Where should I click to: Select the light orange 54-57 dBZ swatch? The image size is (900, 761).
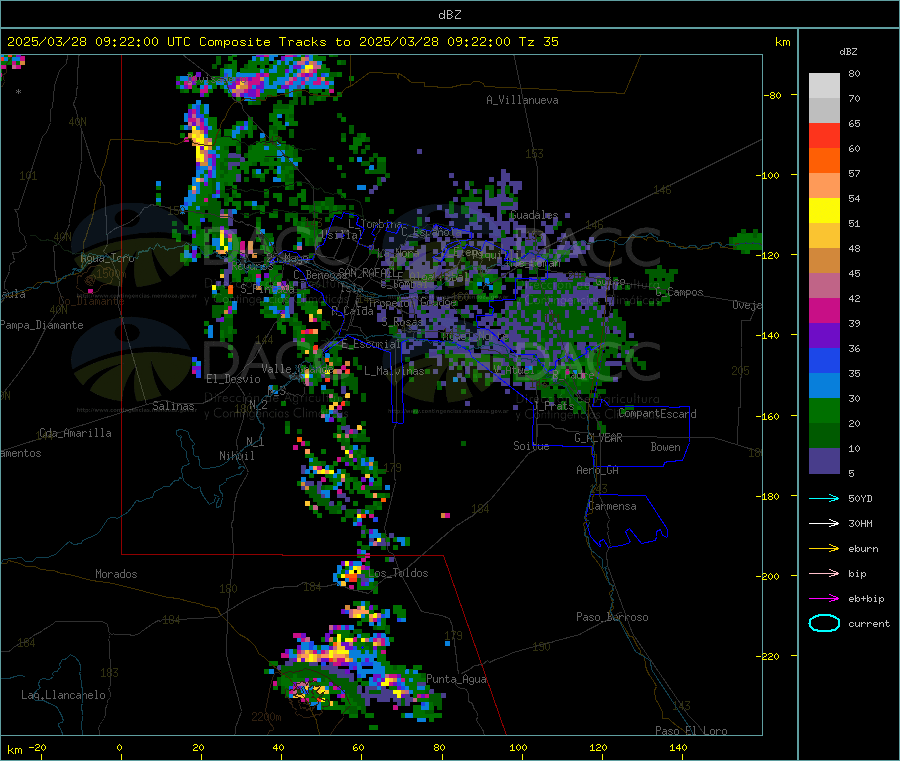point(824,185)
